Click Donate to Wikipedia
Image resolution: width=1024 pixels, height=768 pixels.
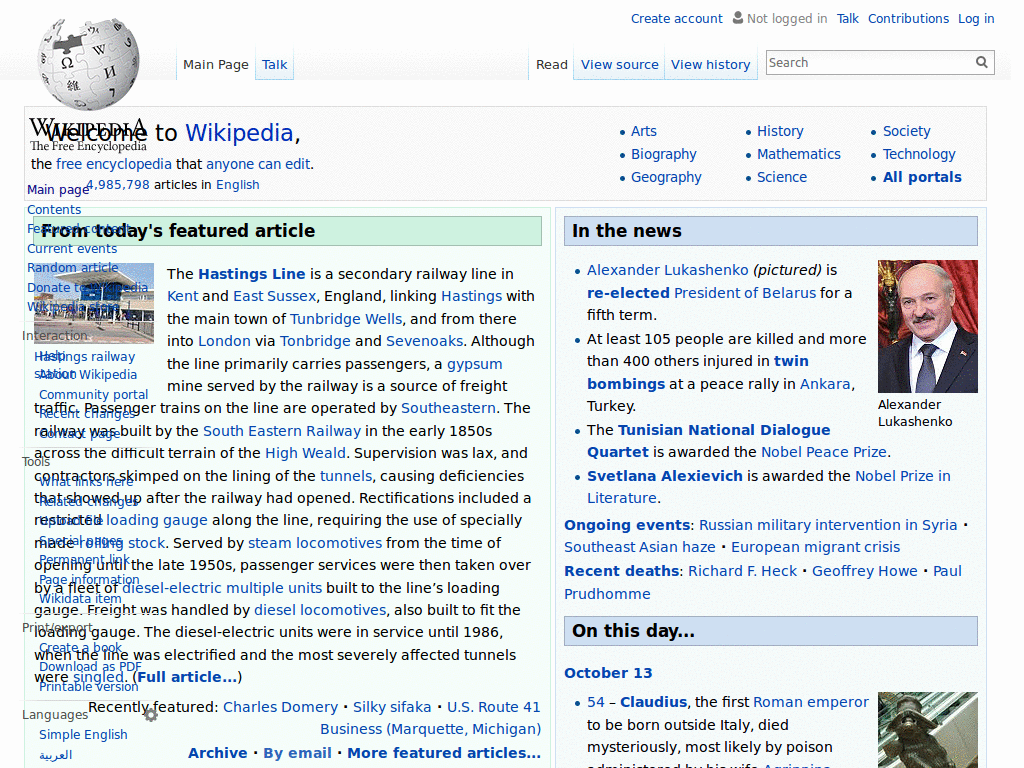(x=88, y=286)
